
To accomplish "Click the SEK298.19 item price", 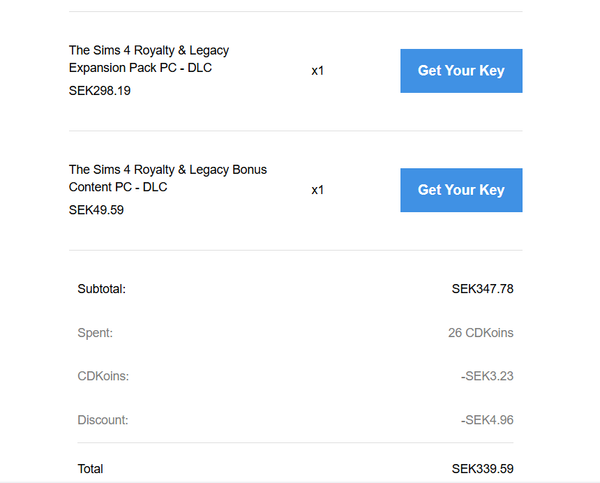I will (100, 91).
